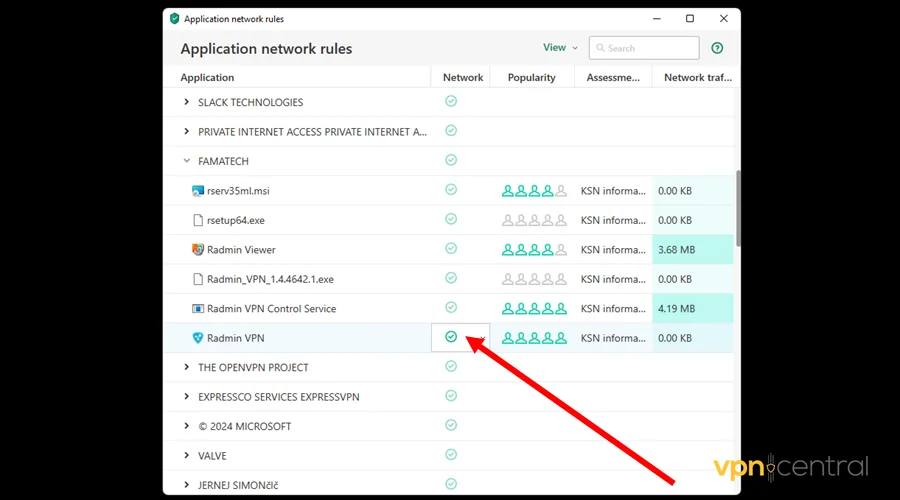Image resolution: width=900 pixels, height=500 pixels.
Task: Sort by the Assessment column header
Action: (x=613, y=77)
